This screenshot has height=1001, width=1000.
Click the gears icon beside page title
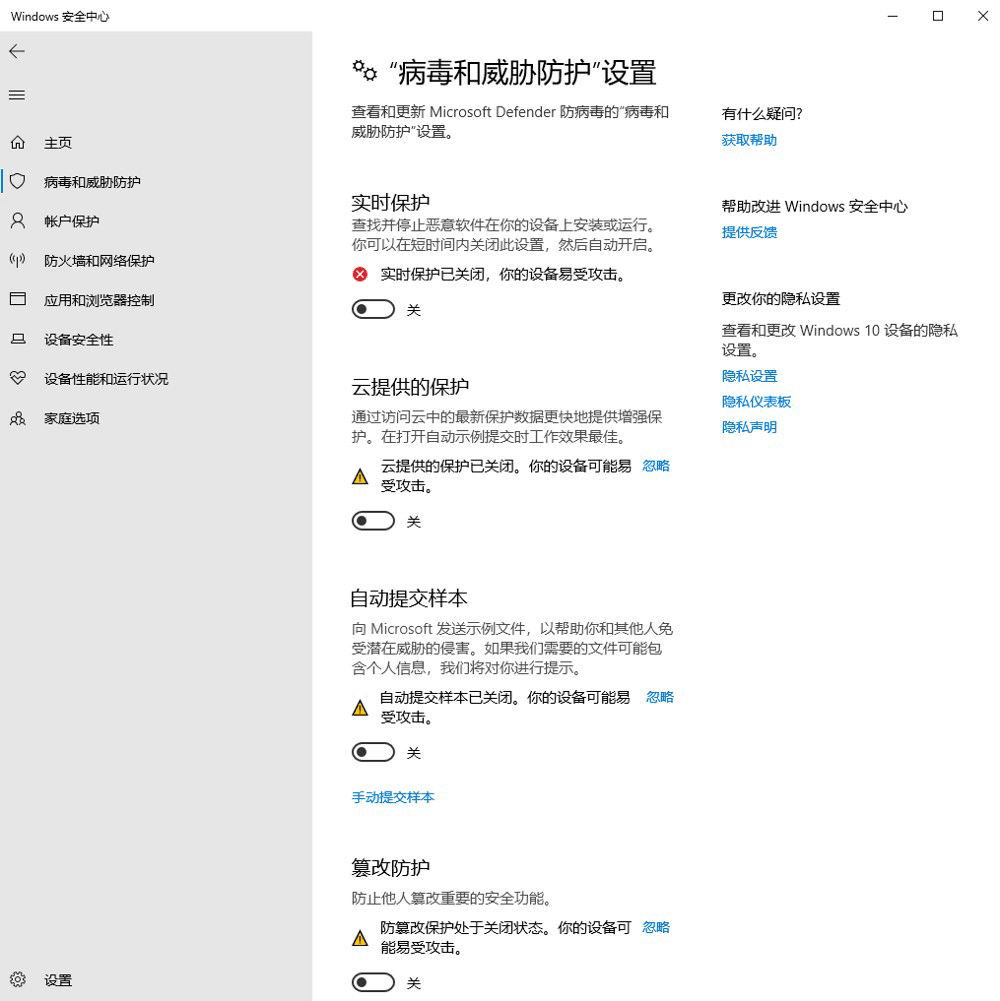click(365, 70)
